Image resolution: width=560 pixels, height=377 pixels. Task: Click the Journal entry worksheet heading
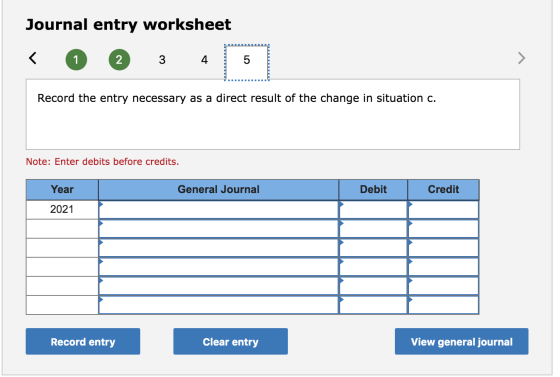(x=128, y=25)
